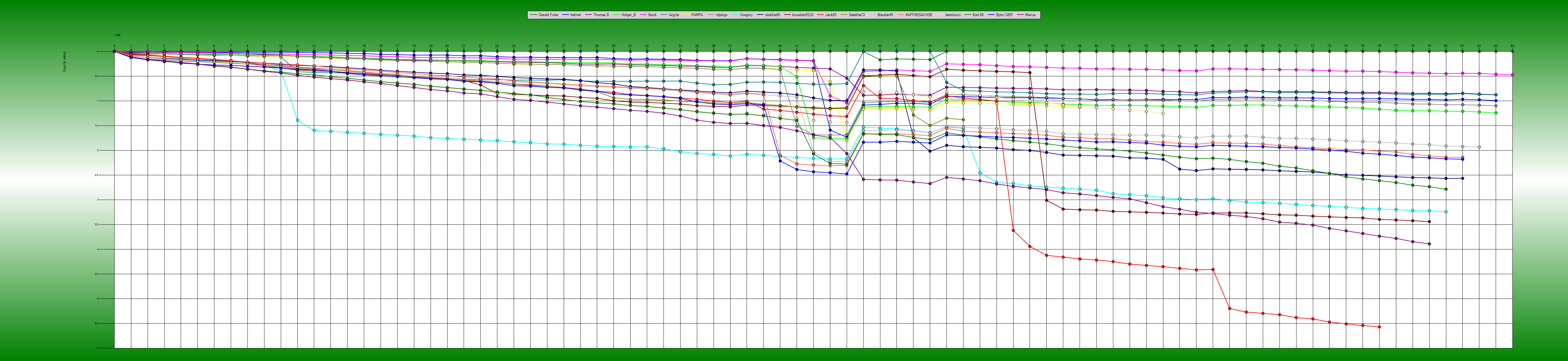Screen dimensions: 1568x361
Task: Click the Björn GER legend entry
Action: pyautogui.click(x=1004, y=15)
